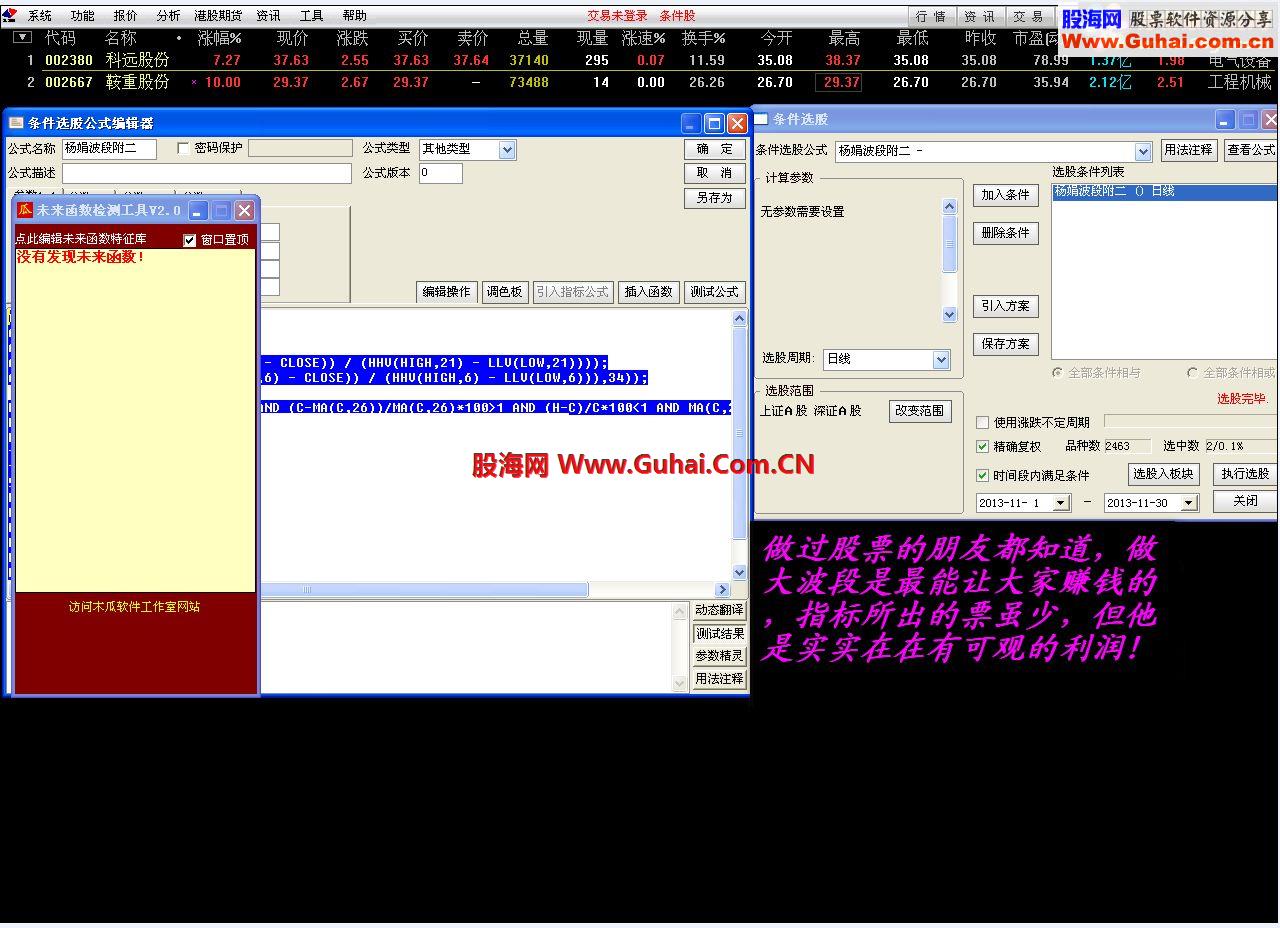Click 取消 button in formula editor

point(715,173)
